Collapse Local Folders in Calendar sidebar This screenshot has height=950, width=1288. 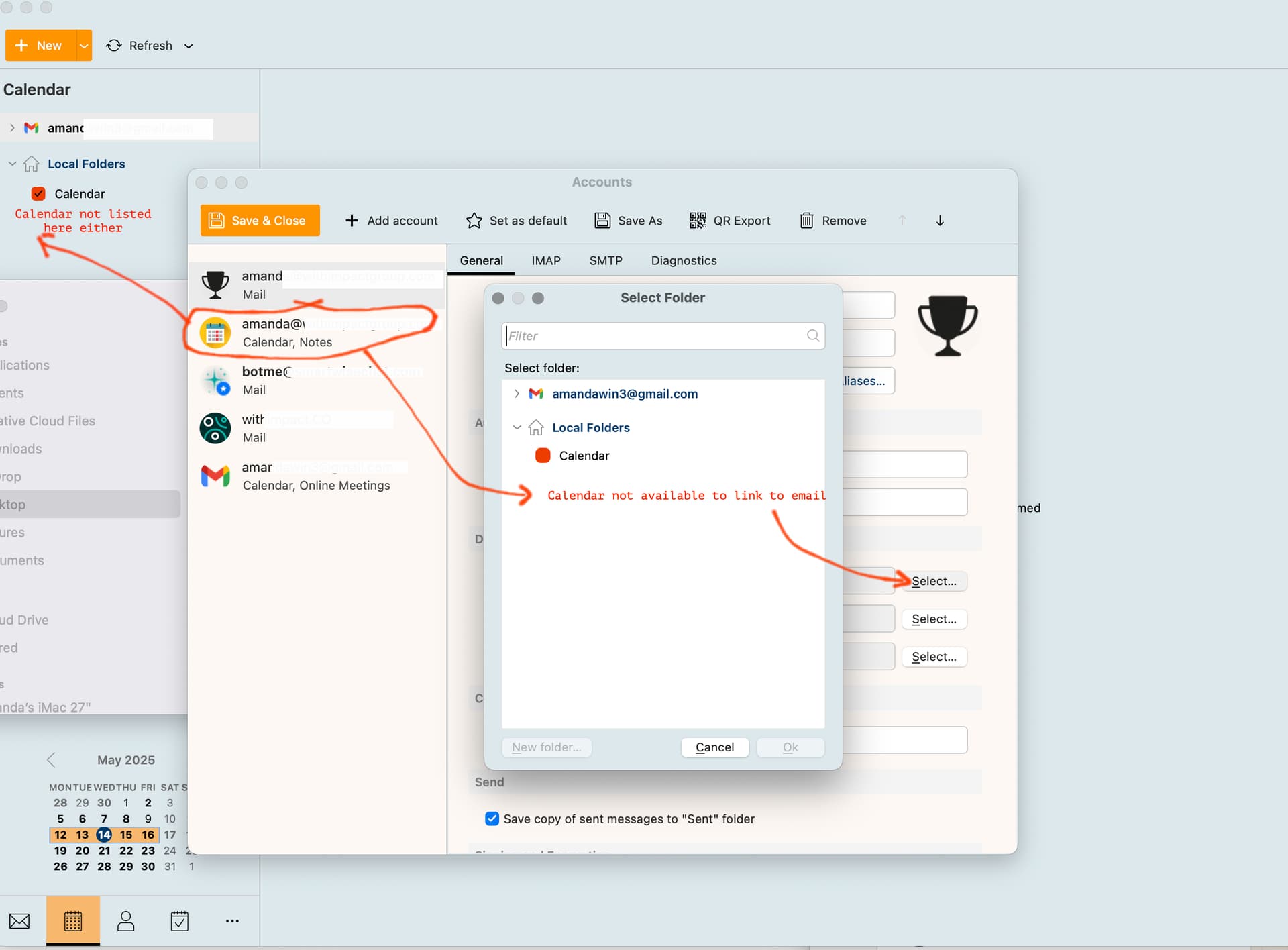click(12, 164)
